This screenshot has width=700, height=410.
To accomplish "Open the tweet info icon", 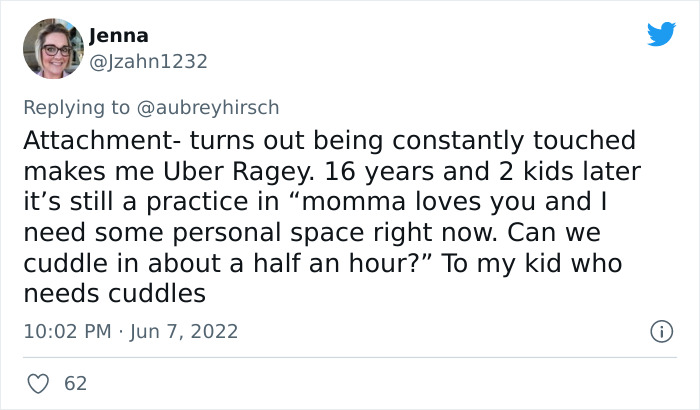I will click(x=660, y=330).
